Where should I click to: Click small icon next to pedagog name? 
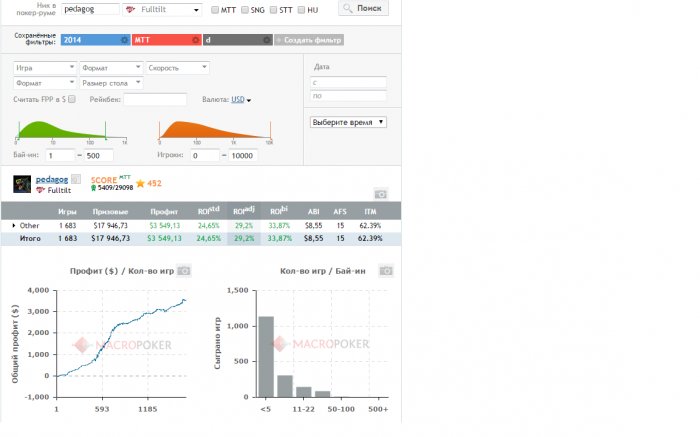[x=76, y=179]
